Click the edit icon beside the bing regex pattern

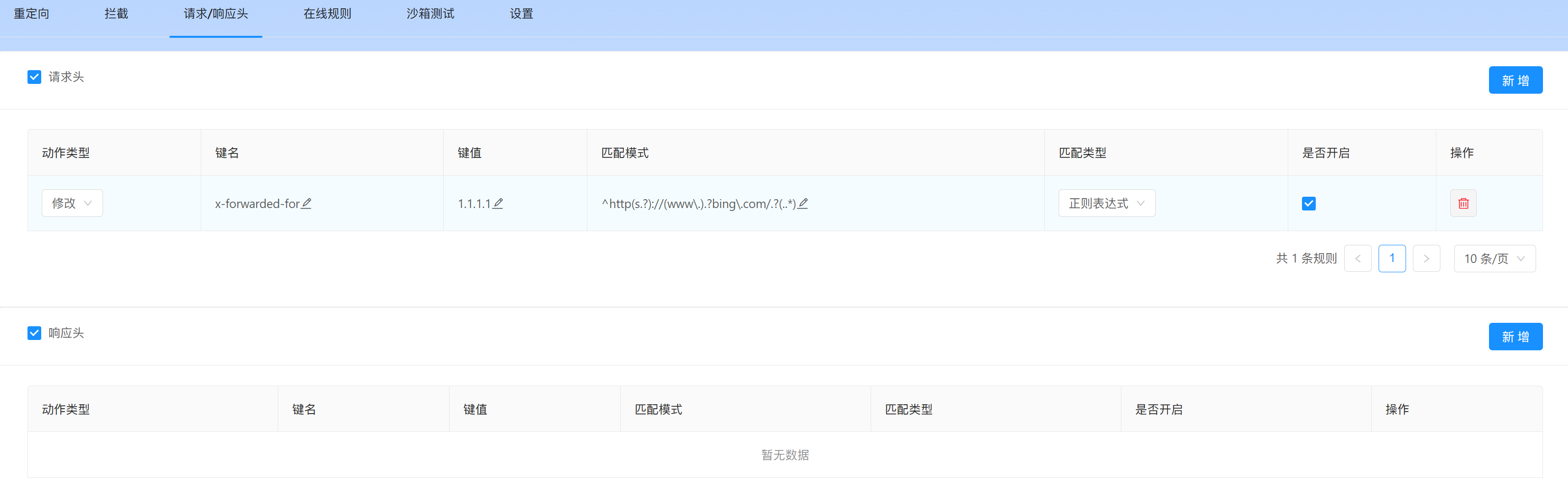pos(803,203)
